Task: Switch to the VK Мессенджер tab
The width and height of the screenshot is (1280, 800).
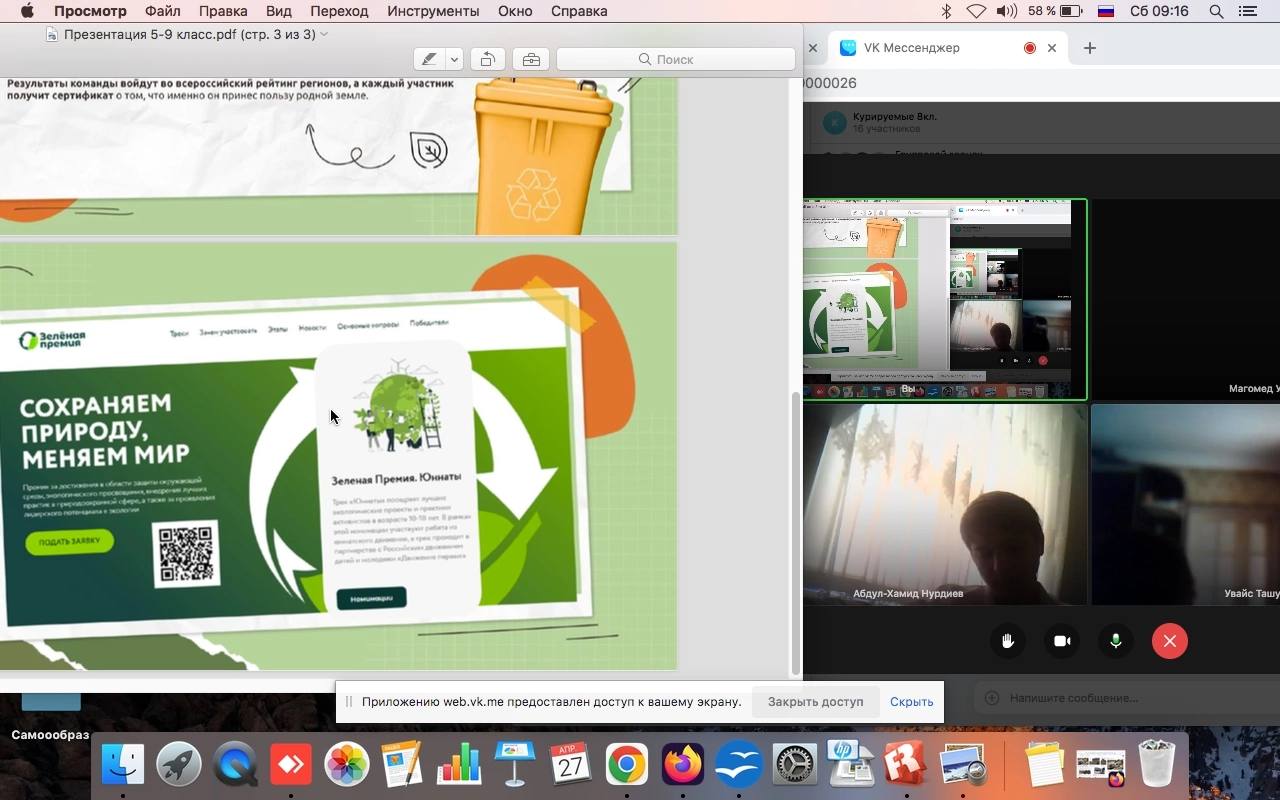Action: pos(910,48)
